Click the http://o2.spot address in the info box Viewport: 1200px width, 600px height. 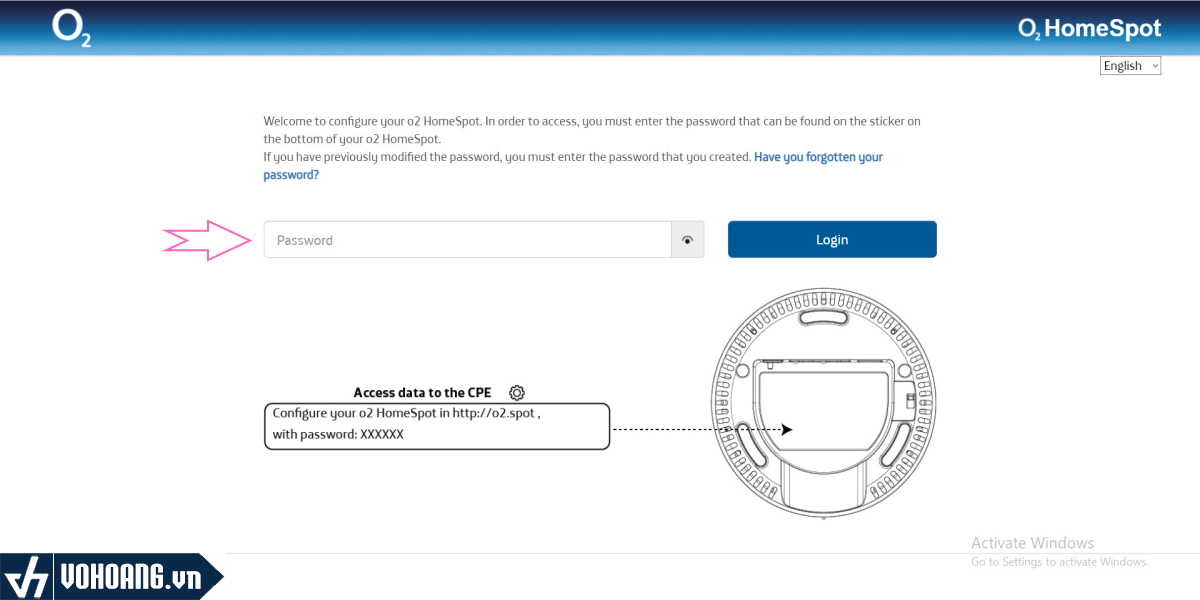point(495,412)
